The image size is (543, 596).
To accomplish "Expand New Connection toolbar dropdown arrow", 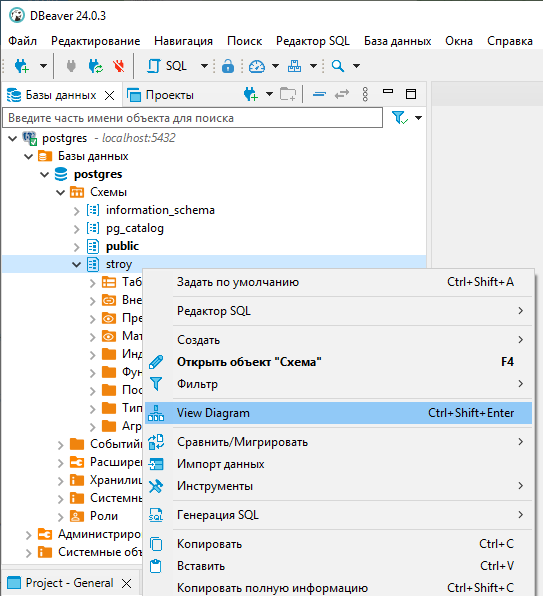I will pos(43,66).
